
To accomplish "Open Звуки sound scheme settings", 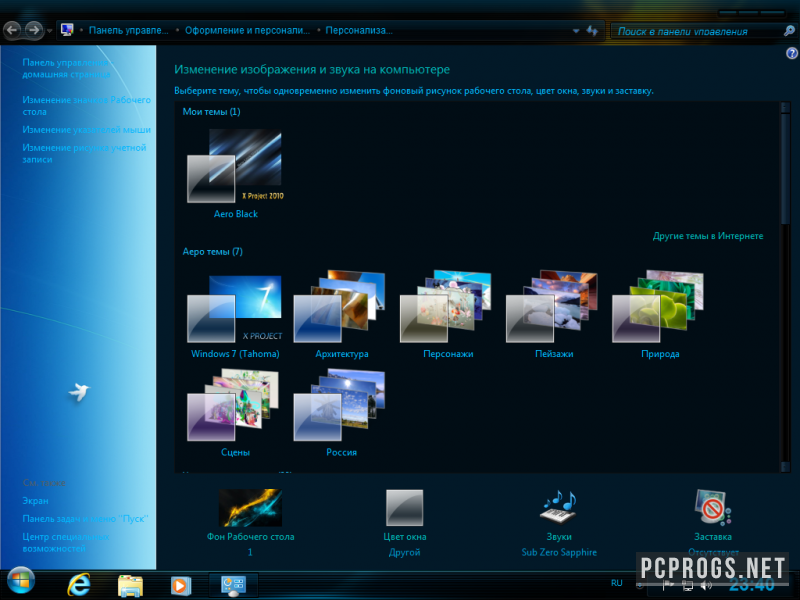I will (x=559, y=515).
